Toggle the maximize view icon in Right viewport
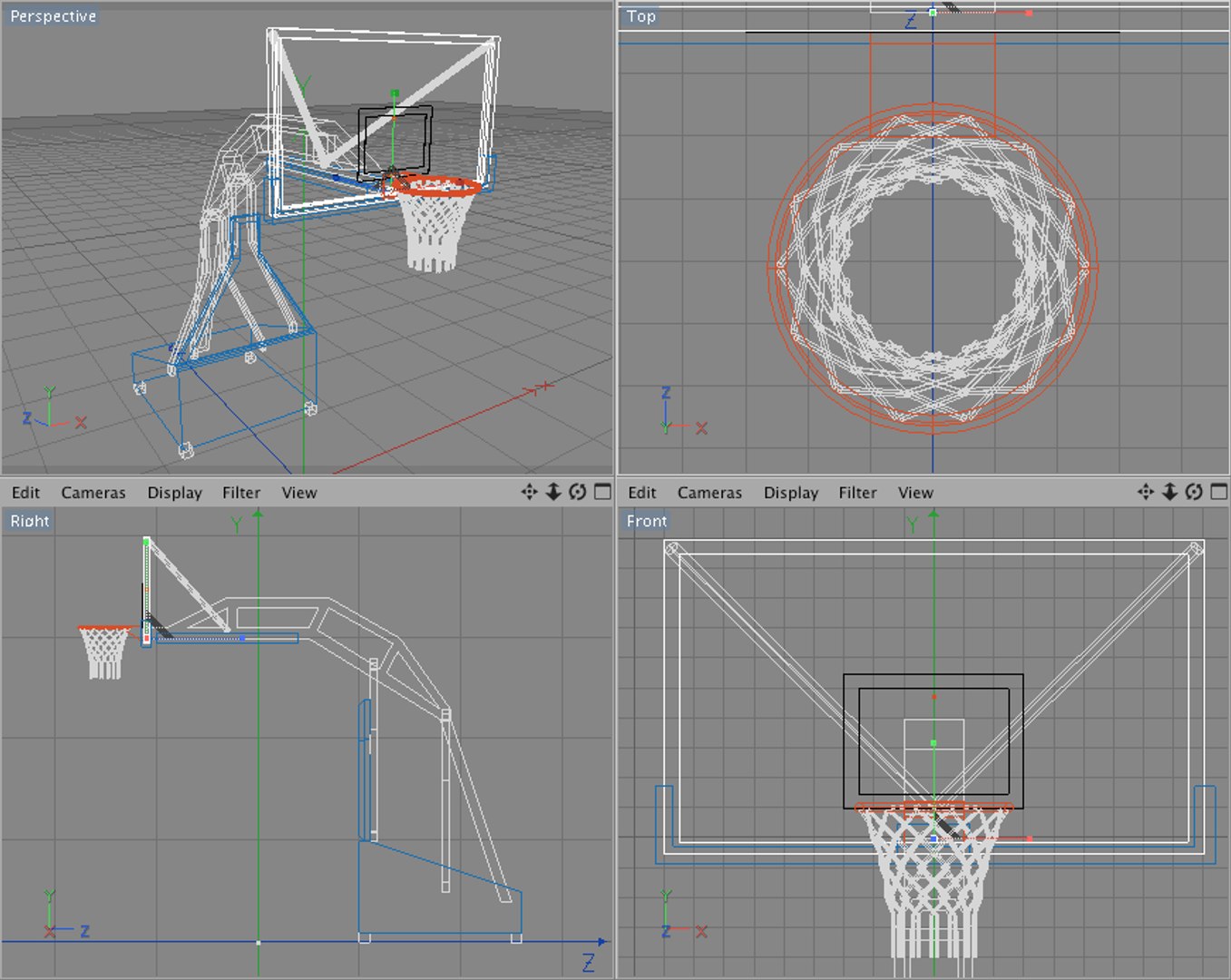Image resolution: width=1231 pixels, height=980 pixels. 602,492
